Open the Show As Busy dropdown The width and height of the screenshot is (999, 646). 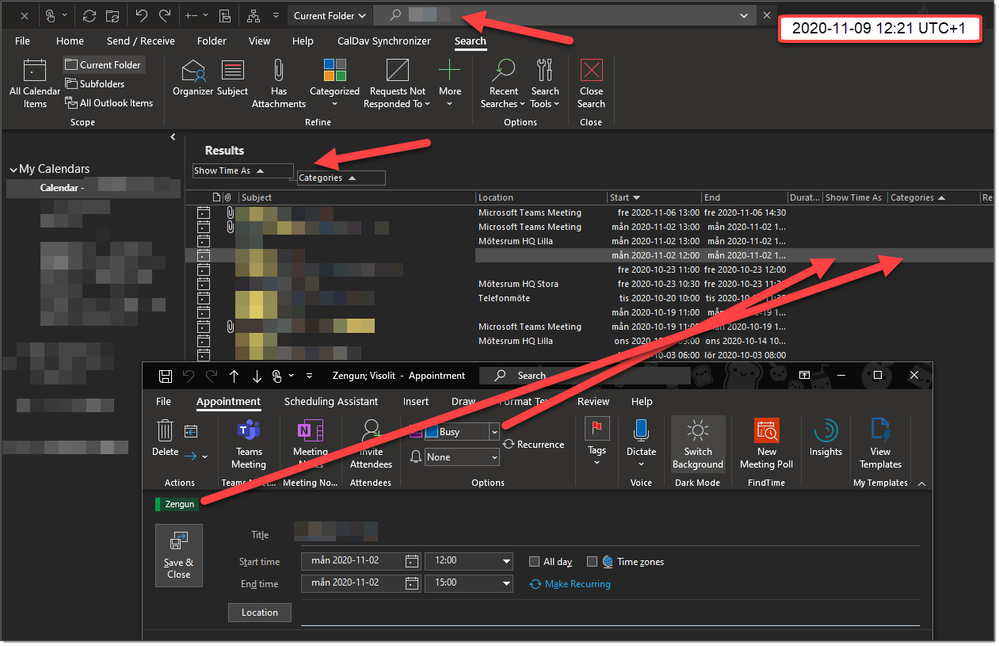[x=494, y=432]
